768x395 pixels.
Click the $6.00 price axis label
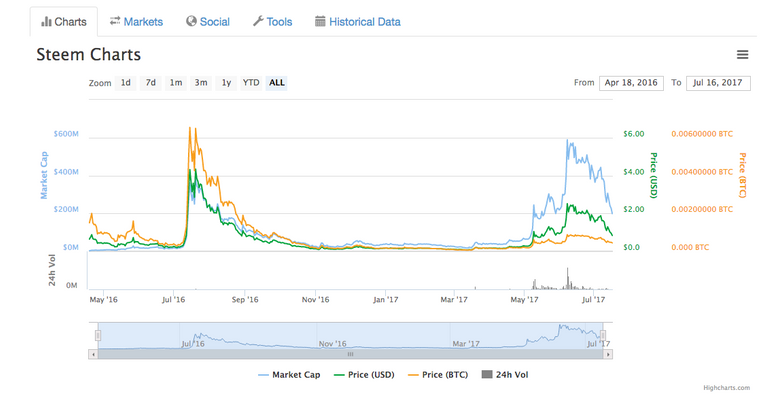click(634, 134)
